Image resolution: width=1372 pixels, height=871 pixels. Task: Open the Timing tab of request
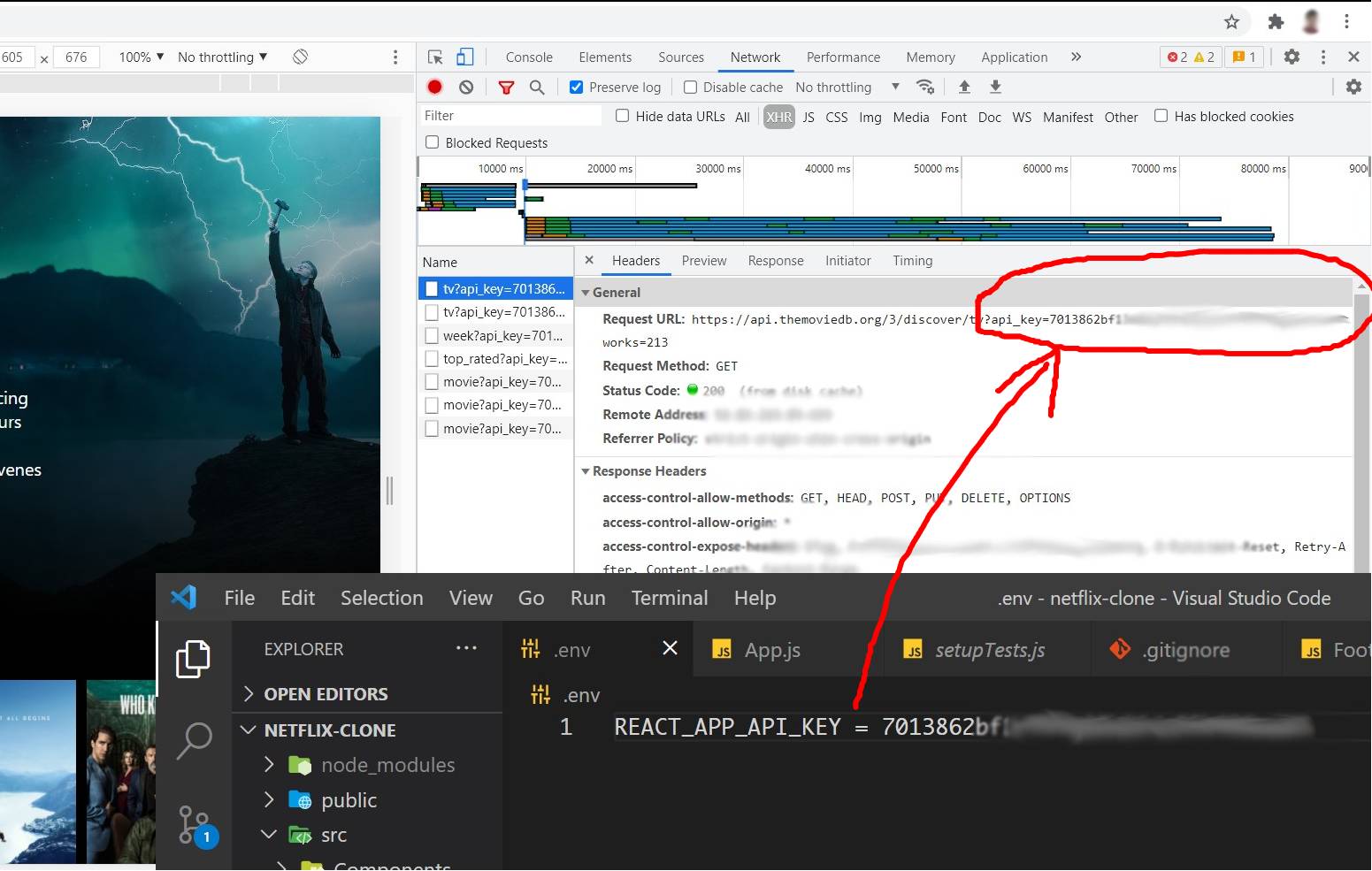912,261
